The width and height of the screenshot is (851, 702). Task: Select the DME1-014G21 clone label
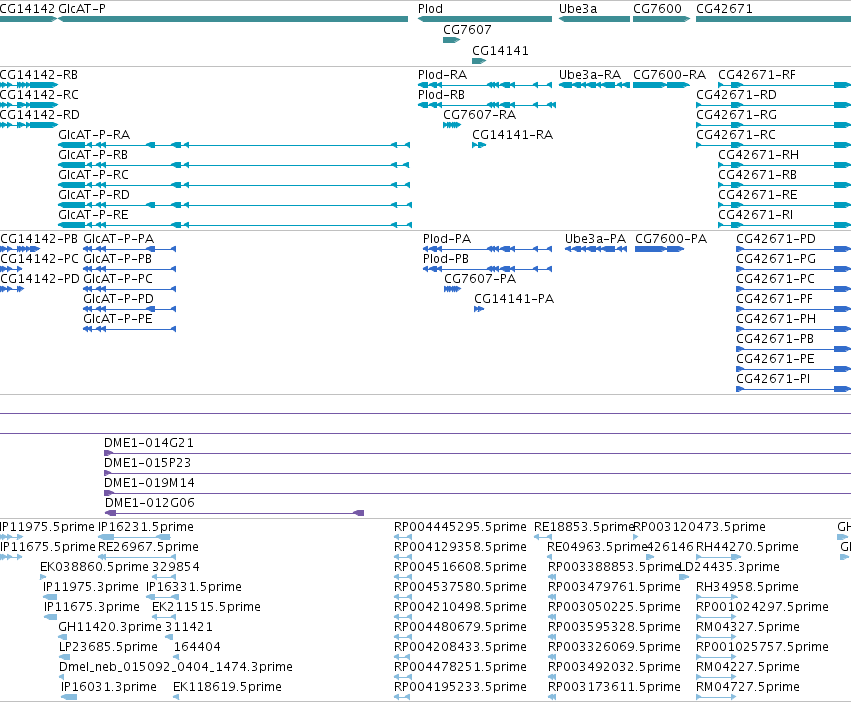149,442
